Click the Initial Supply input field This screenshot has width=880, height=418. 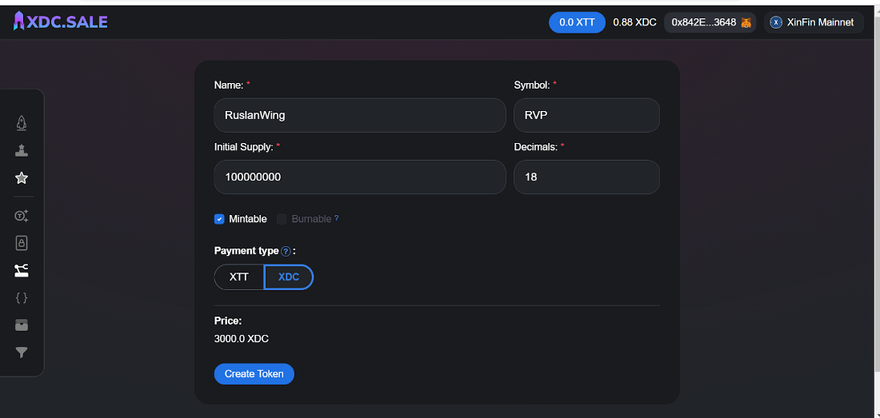(359, 177)
